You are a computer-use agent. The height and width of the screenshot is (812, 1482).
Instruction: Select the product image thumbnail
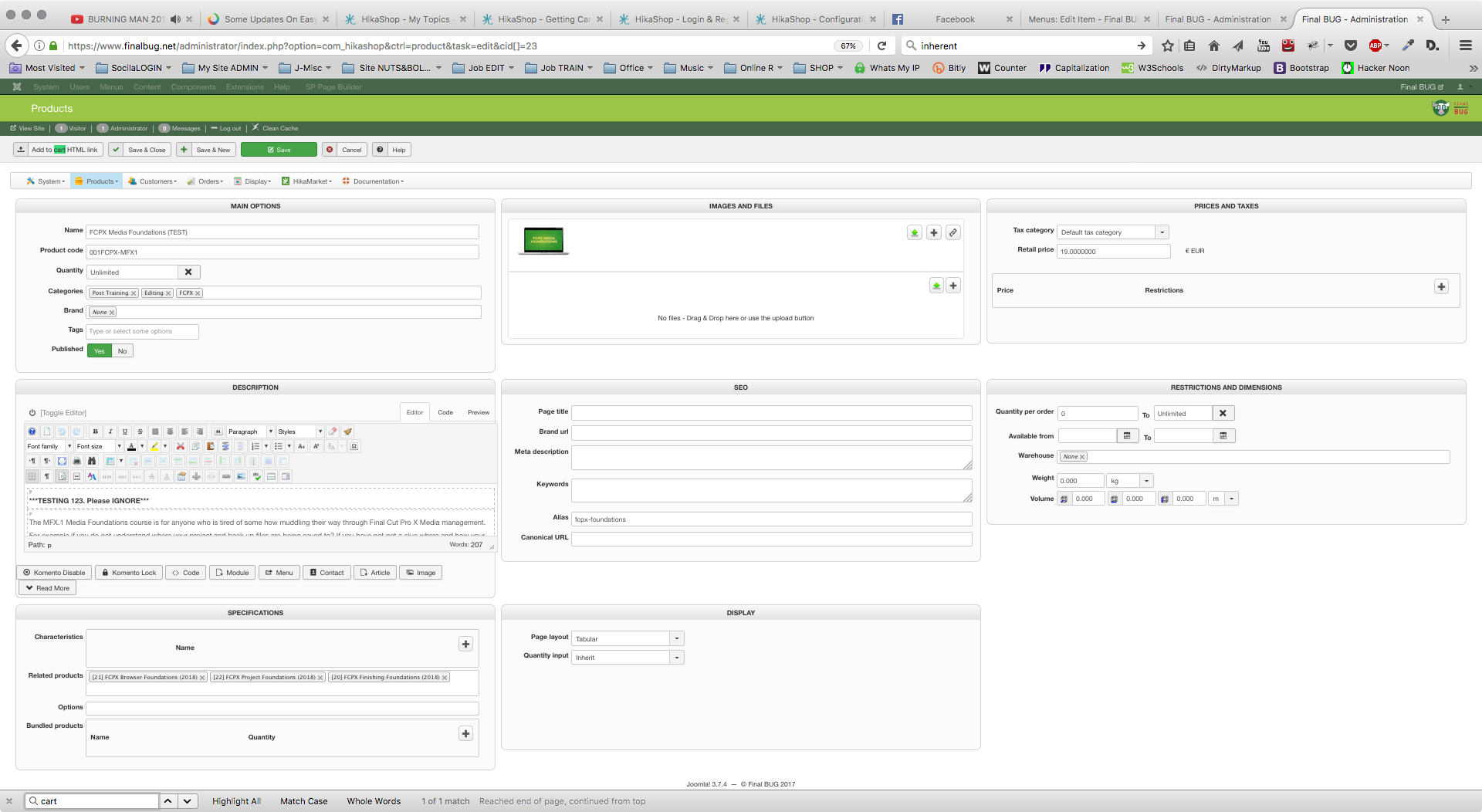[x=543, y=241]
